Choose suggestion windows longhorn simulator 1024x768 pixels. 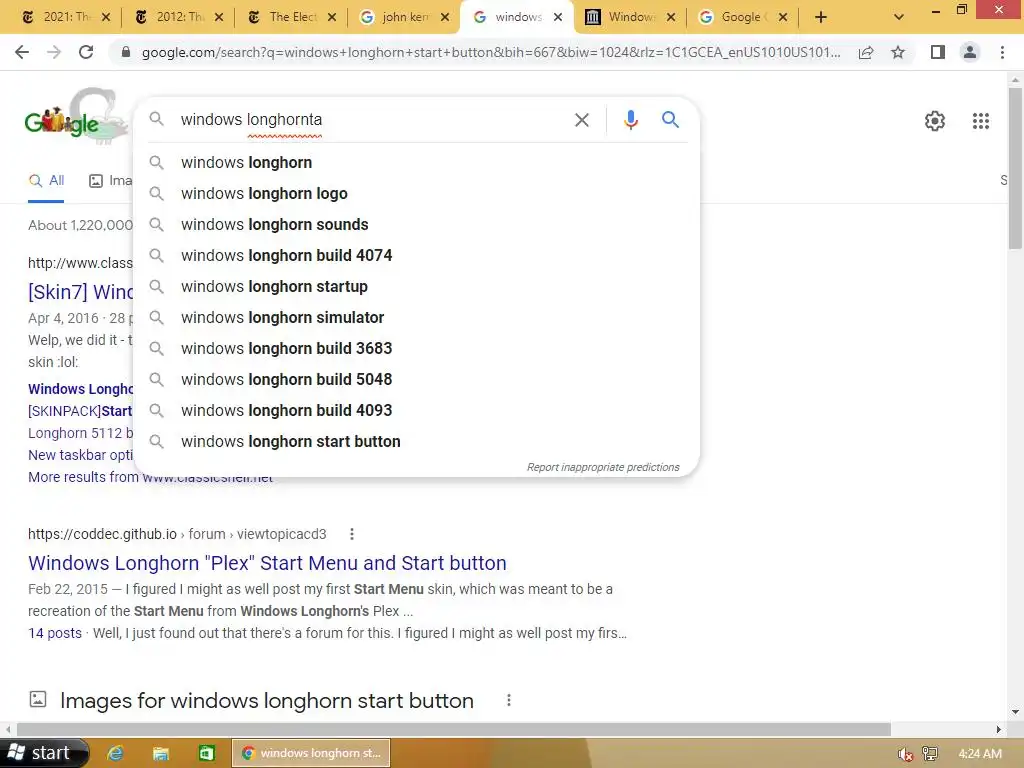[x=416, y=318]
